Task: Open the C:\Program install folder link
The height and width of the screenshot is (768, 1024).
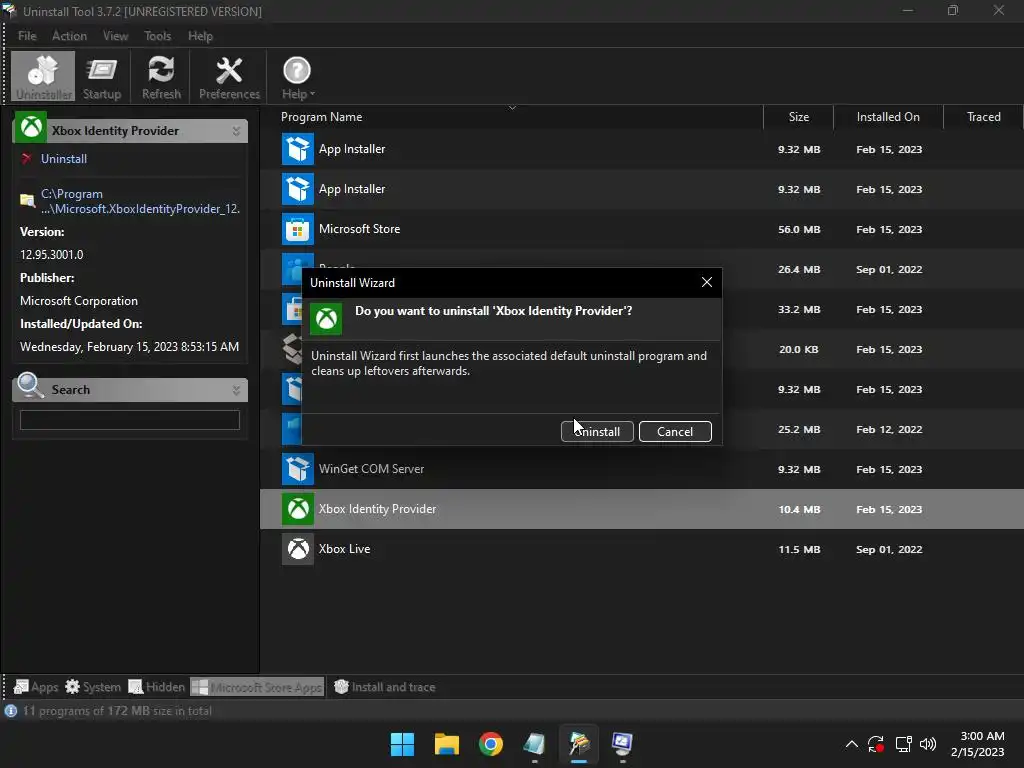Action: (140, 201)
